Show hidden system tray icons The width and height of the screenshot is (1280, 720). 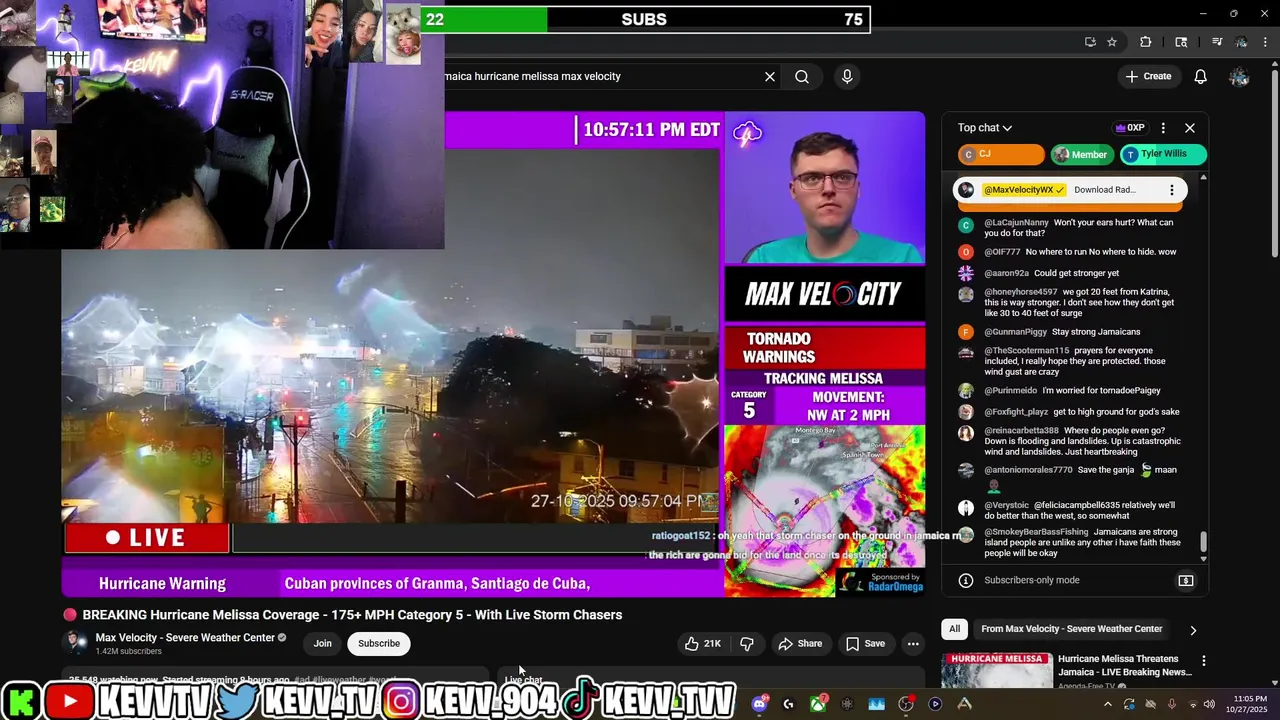(1107, 704)
